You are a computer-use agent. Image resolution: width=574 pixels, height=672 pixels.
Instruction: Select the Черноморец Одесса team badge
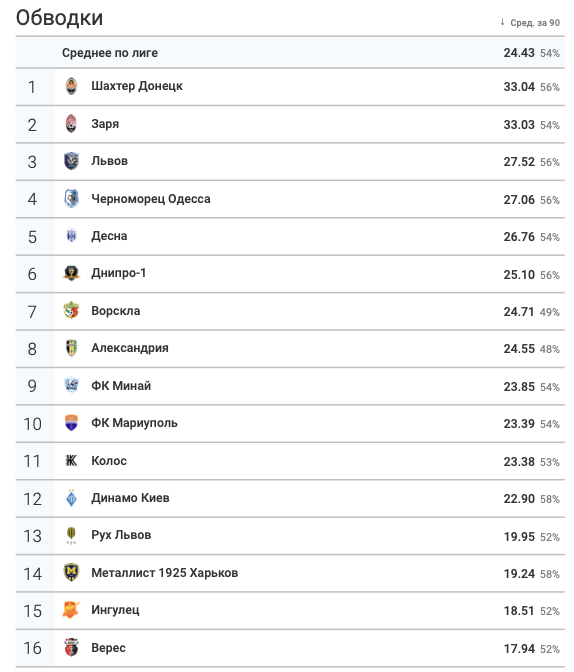[x=71, y=199]
